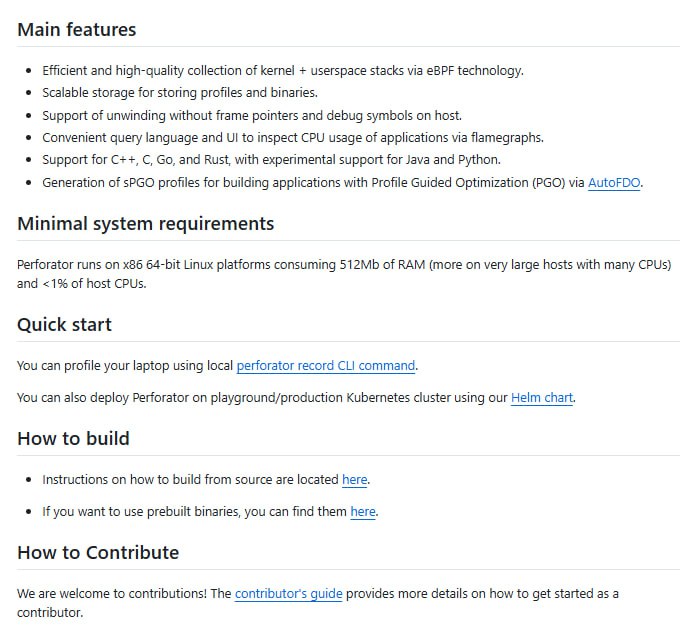
Task: Click "here" link for build-from-source instructions
Action: (354, 480)
